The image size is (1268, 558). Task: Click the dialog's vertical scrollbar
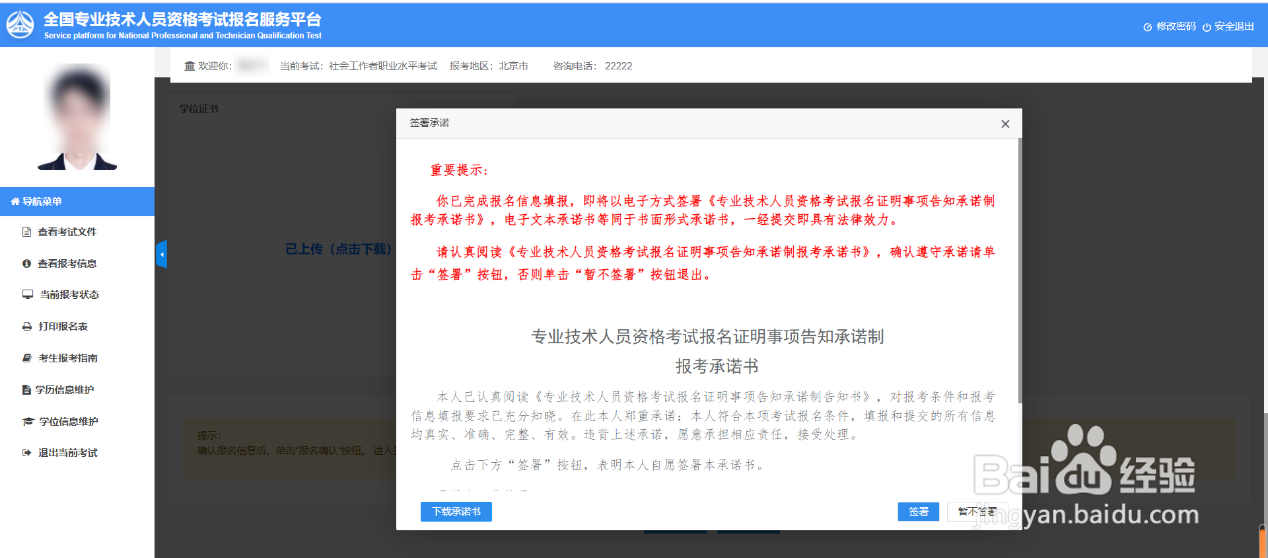tap(1019, 270)
